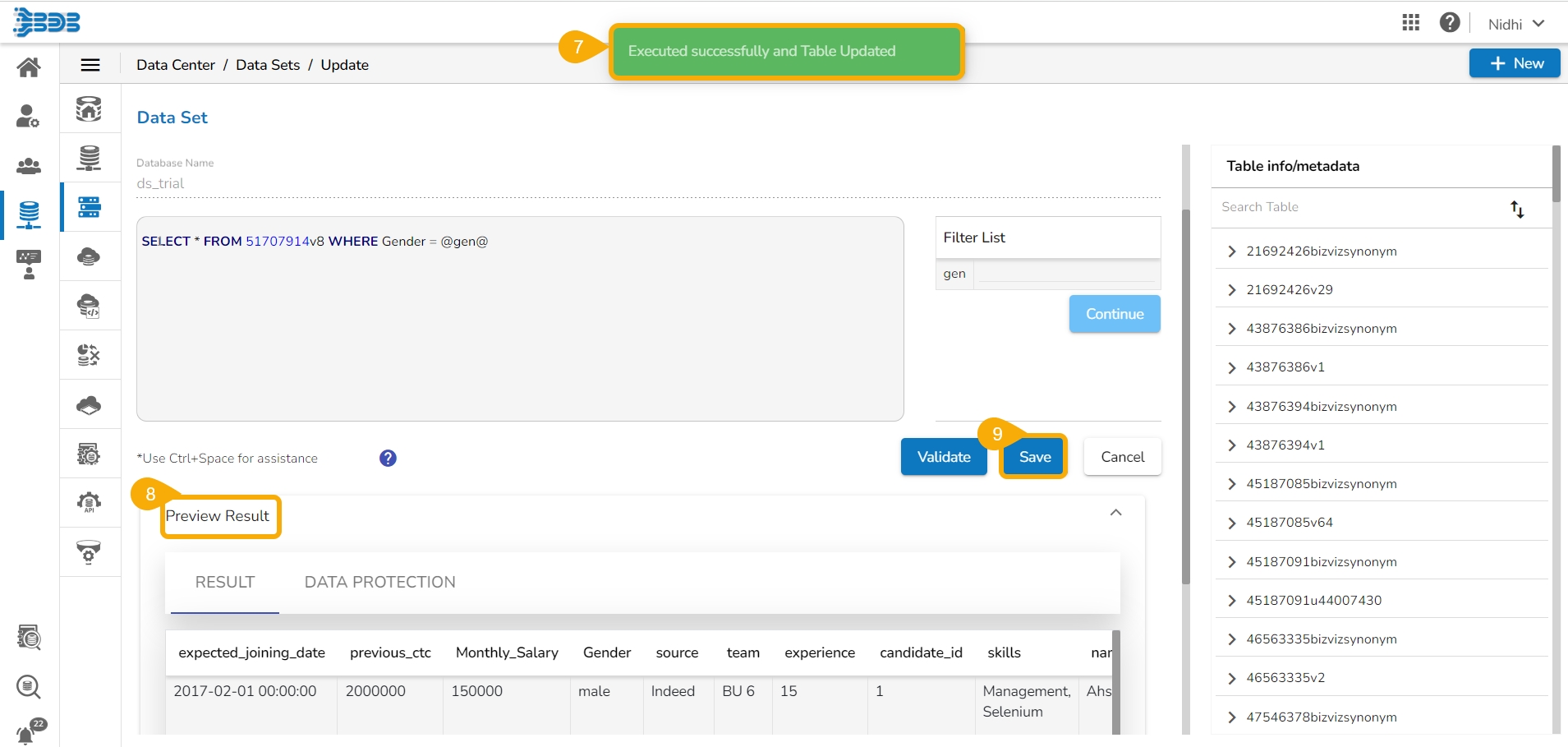Click the help question mark icon in header

pyautogui.click(x=1449, y=23)
